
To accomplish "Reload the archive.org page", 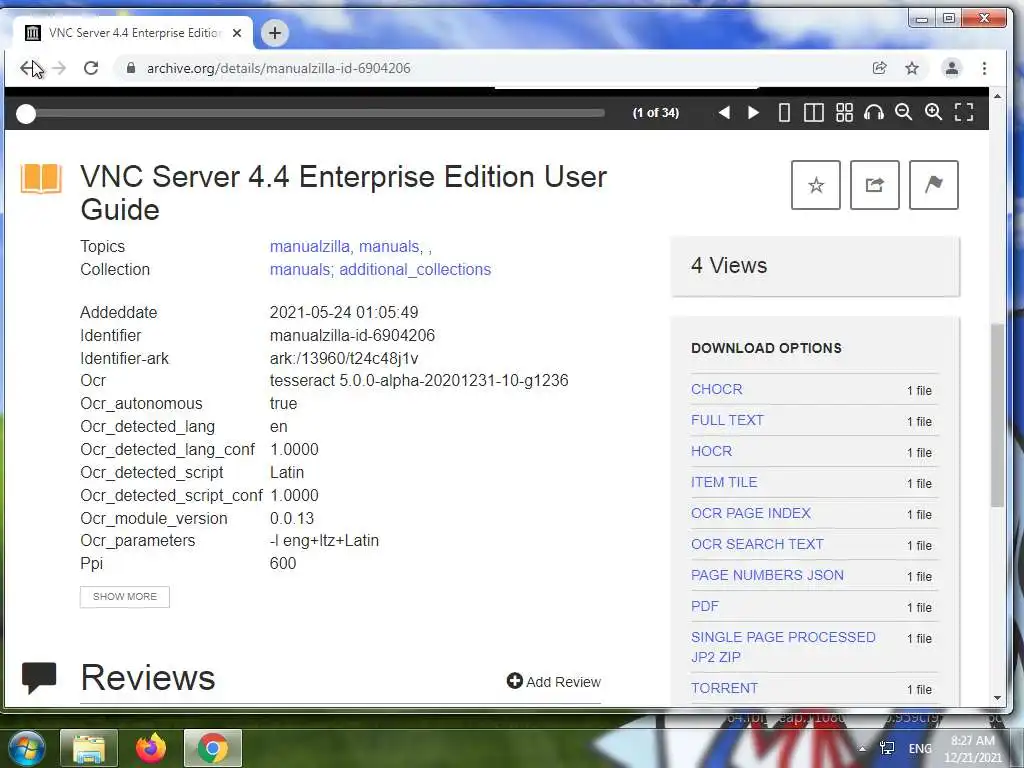I will (x=91, y=68).
